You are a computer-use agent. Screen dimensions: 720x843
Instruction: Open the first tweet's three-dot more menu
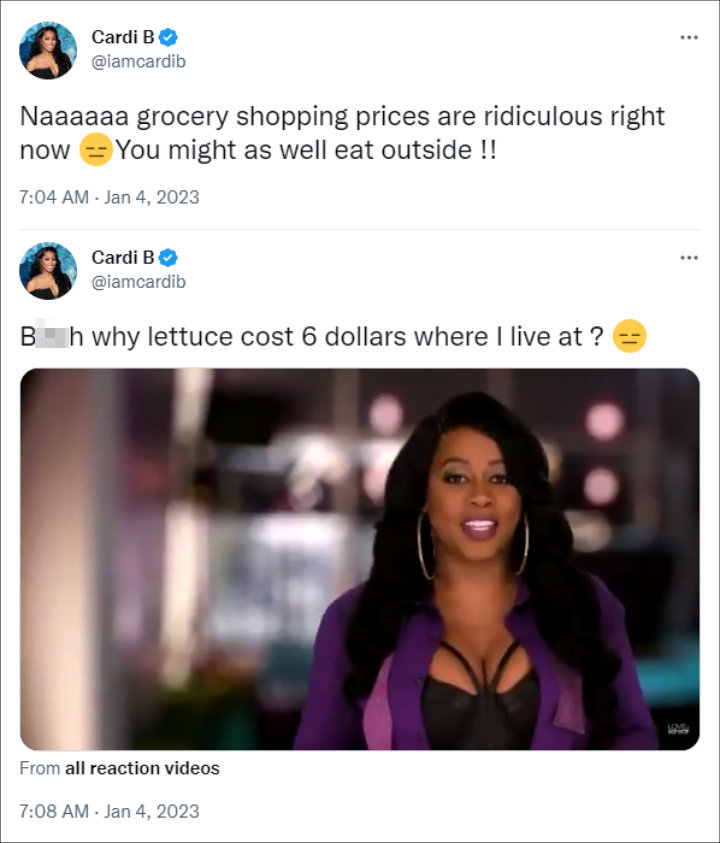(689, 37)
